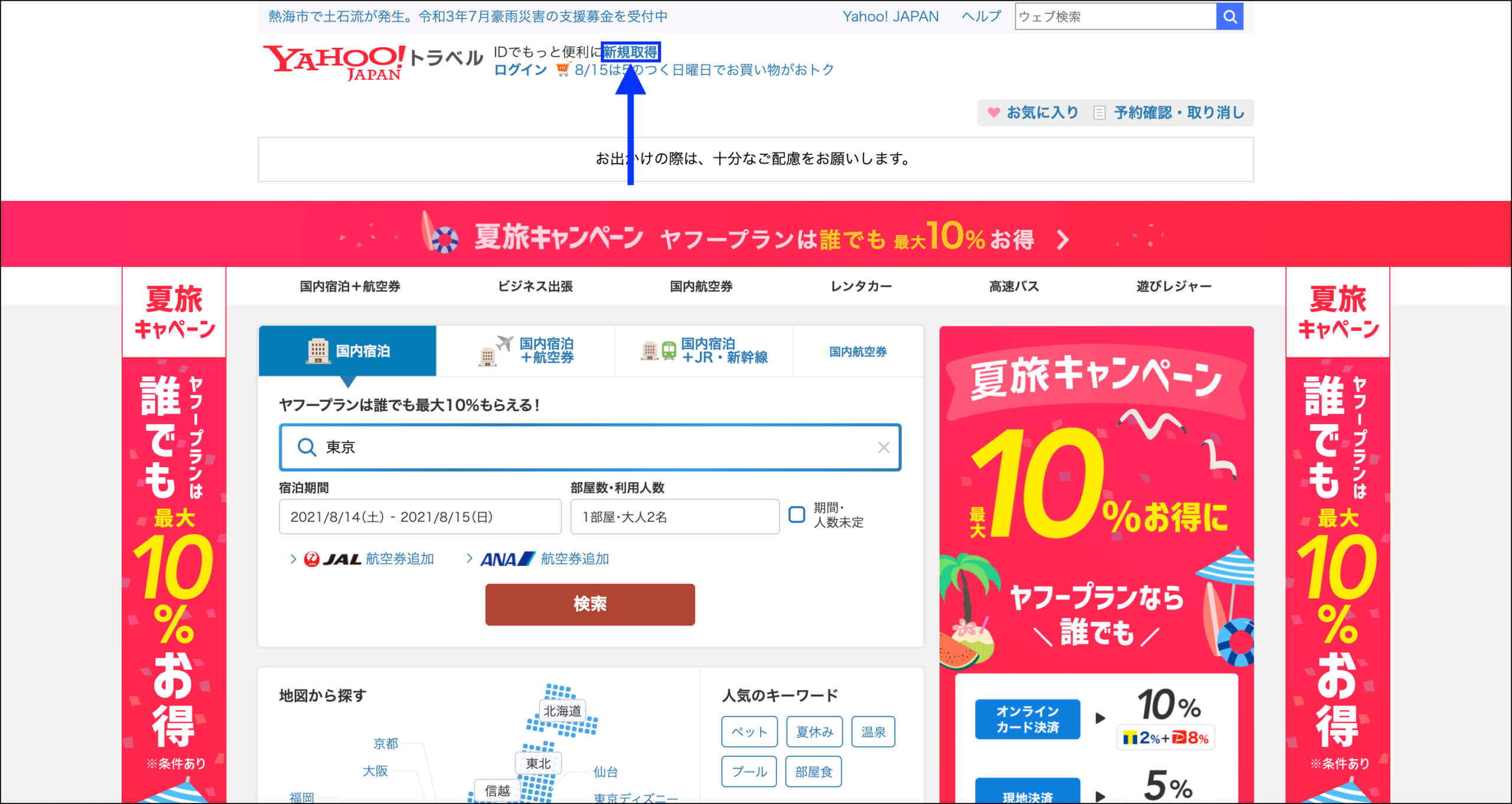This screenshot has width=1512, height=804.
Task: Open the 8/15 Sunday shopping promo link
Action: (704, 70)
